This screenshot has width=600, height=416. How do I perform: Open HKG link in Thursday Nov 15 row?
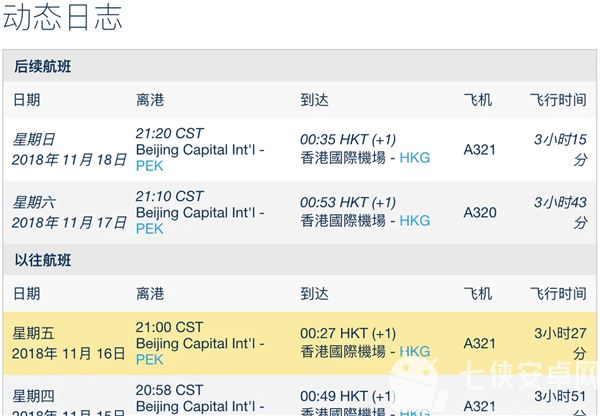tap(415, 412)
